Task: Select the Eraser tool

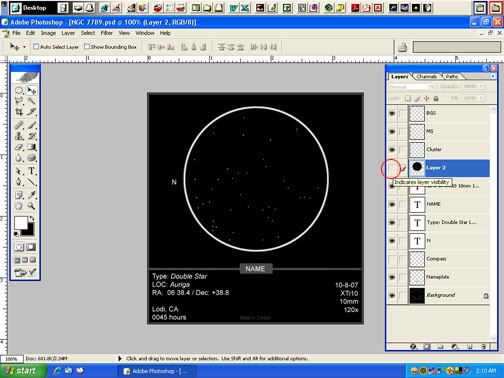Action: [19, 147]
